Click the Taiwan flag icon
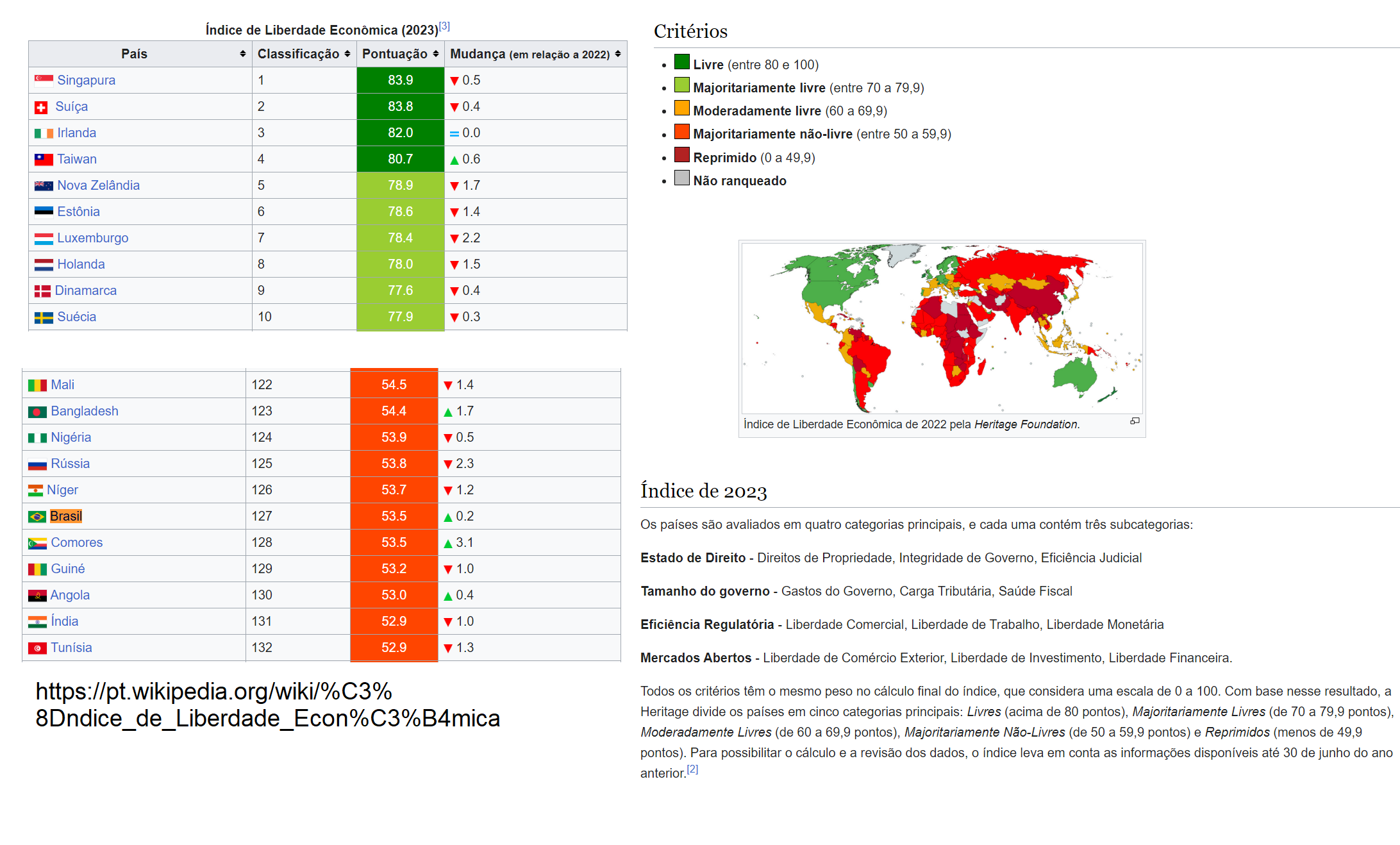 pos(44,159)
